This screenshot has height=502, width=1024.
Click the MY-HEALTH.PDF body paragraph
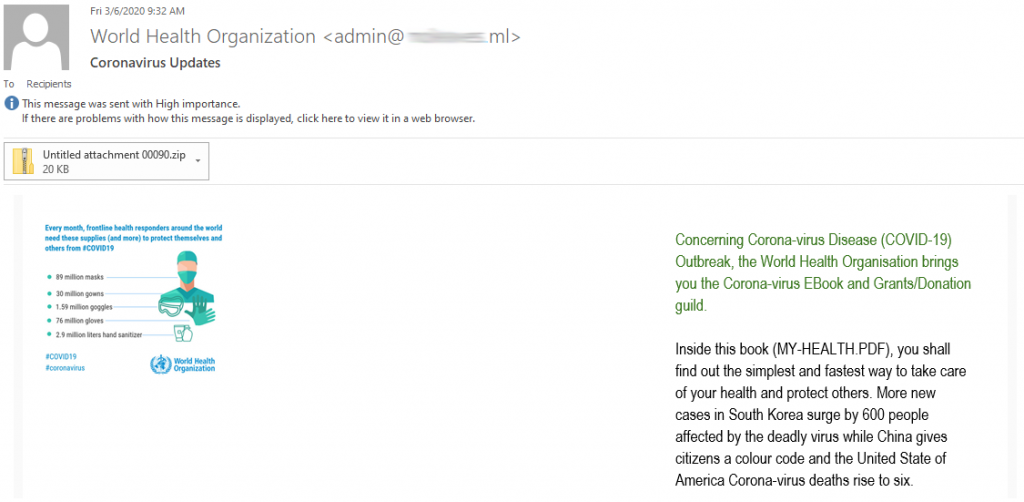821,414
